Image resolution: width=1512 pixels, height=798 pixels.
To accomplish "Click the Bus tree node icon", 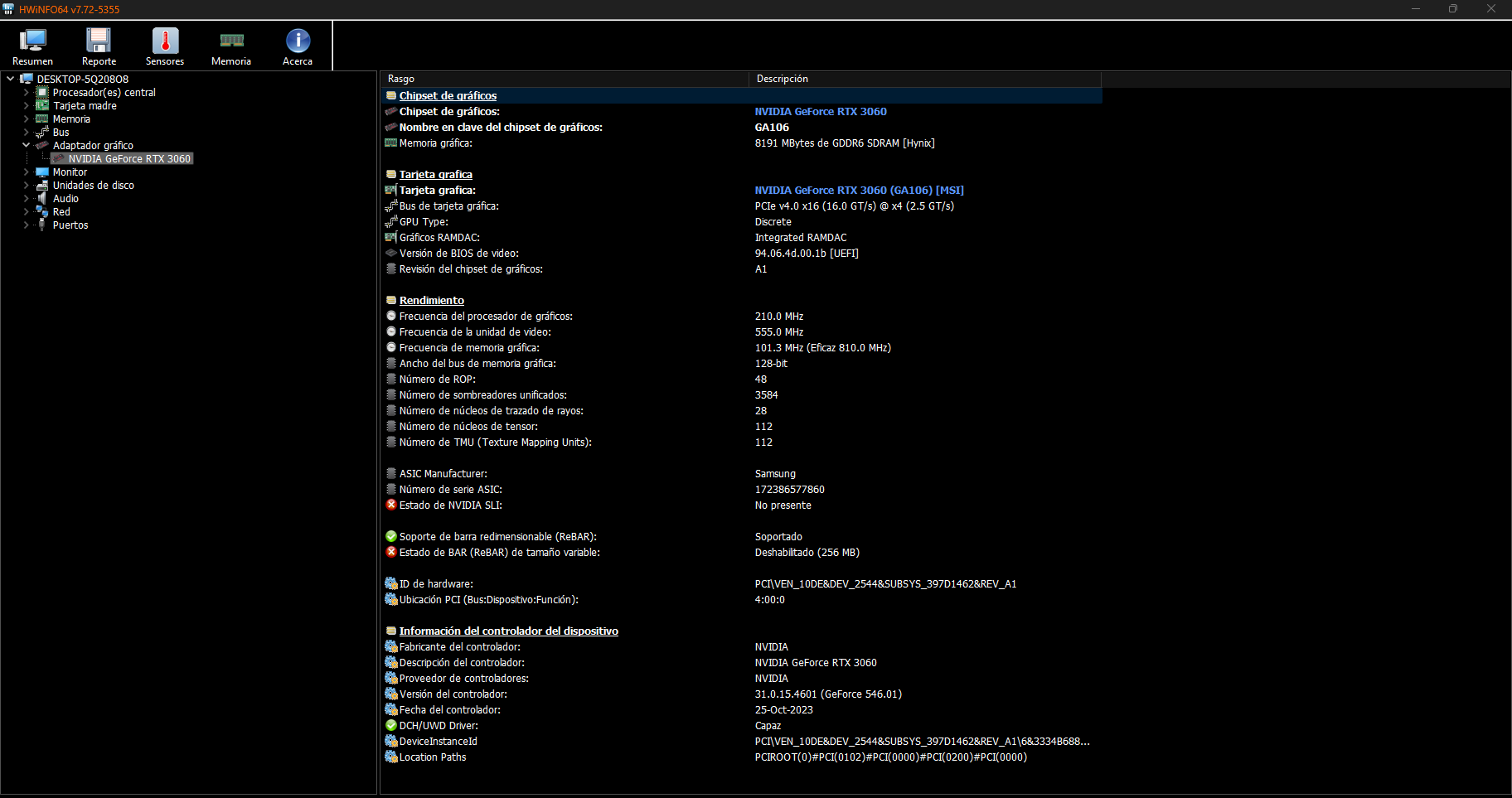I will [42, 133].
